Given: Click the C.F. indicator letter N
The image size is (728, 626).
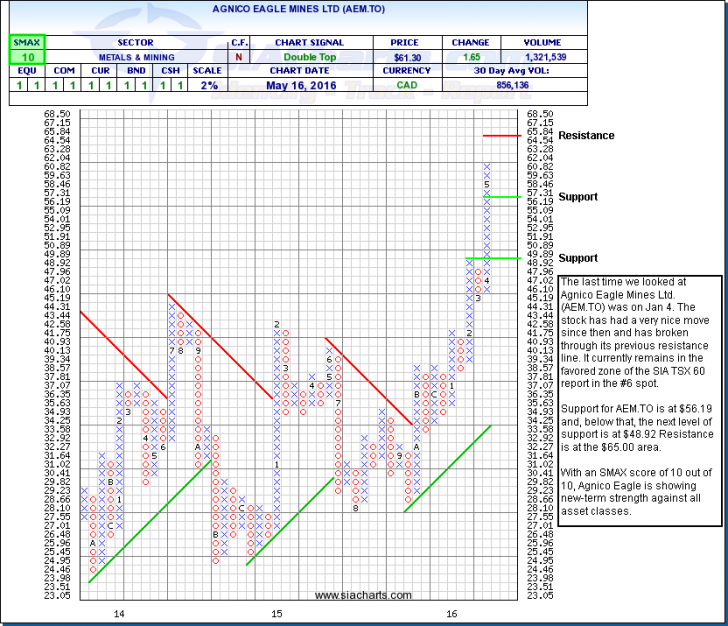Looking at the screenshot, I should click(x=240, y=59).
